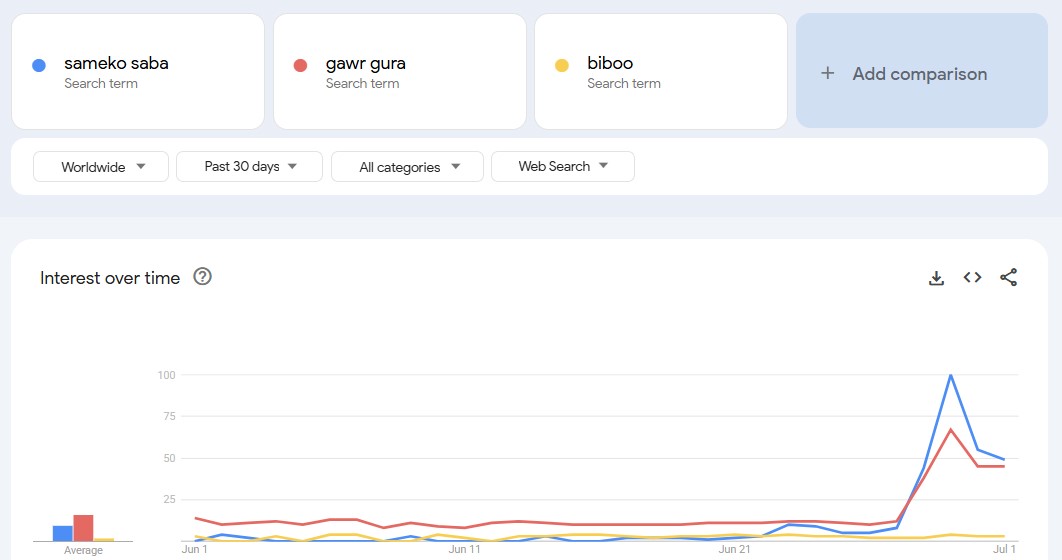Click the Jun 21 axis label
Image resolution: width=1062 pixels, height=560 pixels.
pyautogui.click(x=734, y=549)
